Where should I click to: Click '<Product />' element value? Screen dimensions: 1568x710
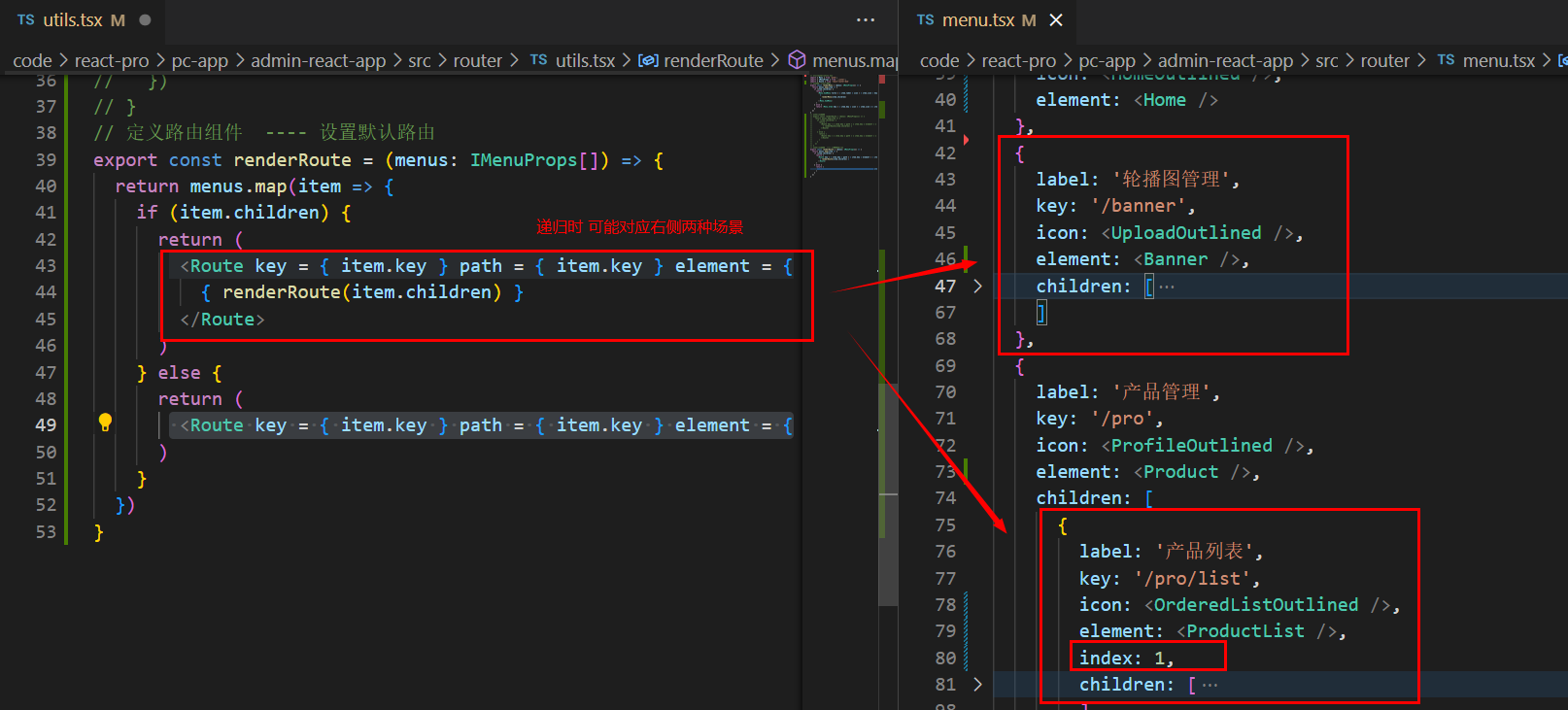pos(1192,471)
